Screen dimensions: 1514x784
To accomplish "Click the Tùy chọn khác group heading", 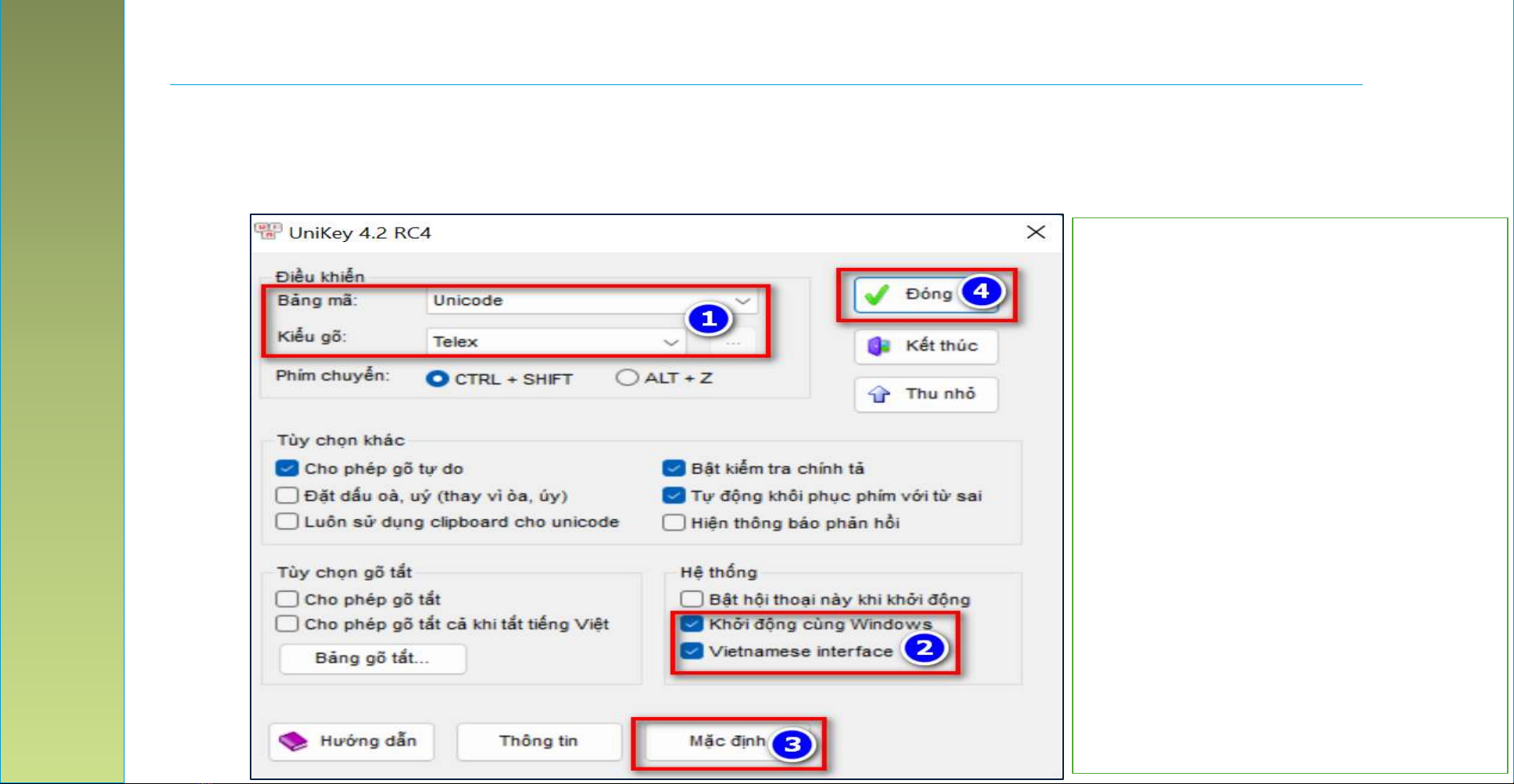I will [x=340, y=440].
